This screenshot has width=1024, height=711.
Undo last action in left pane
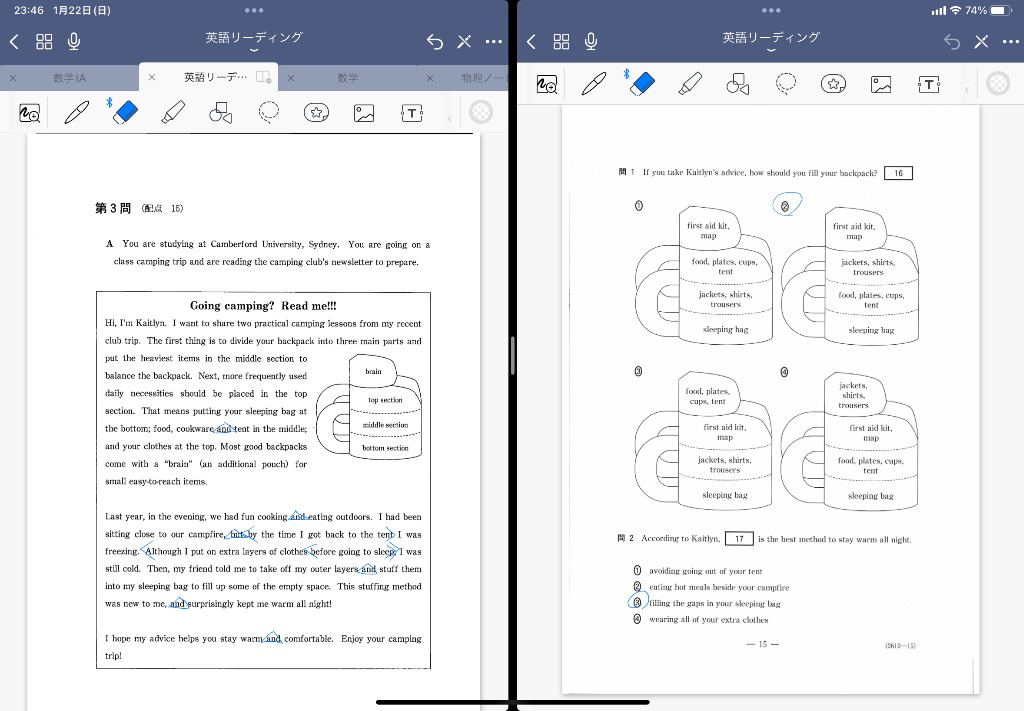pos(435,41)
